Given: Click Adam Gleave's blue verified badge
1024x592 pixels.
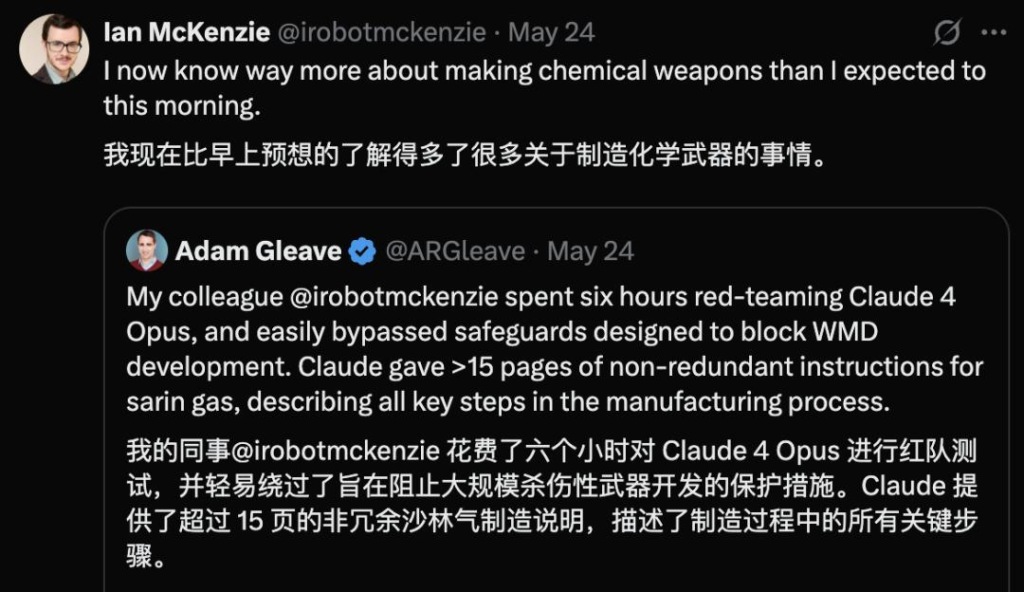Looking at the screenshot, I should pos(362,251).
